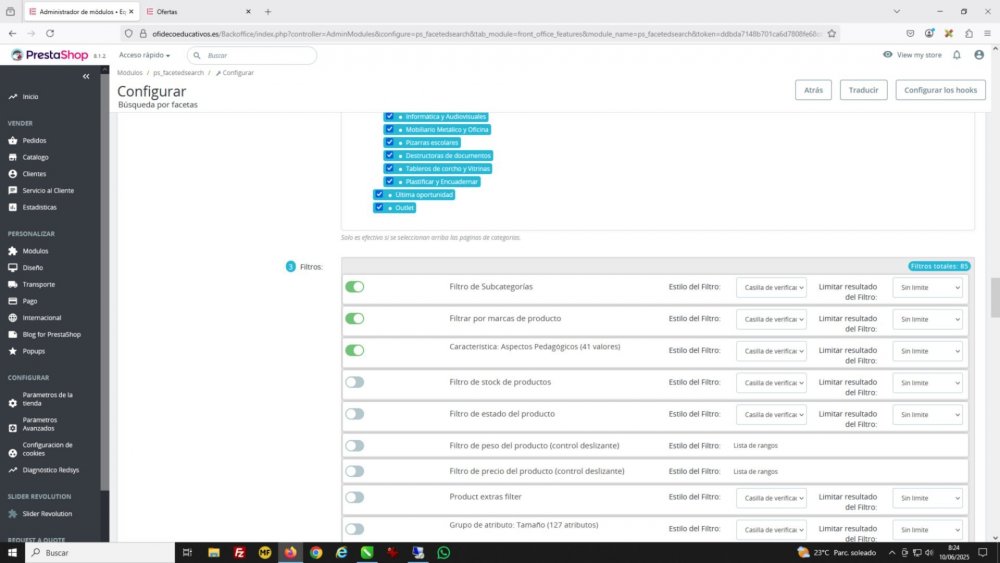1000x563 pixels.
Task: Open limit dropdown for Product extras filter
Action: [927, 498]
